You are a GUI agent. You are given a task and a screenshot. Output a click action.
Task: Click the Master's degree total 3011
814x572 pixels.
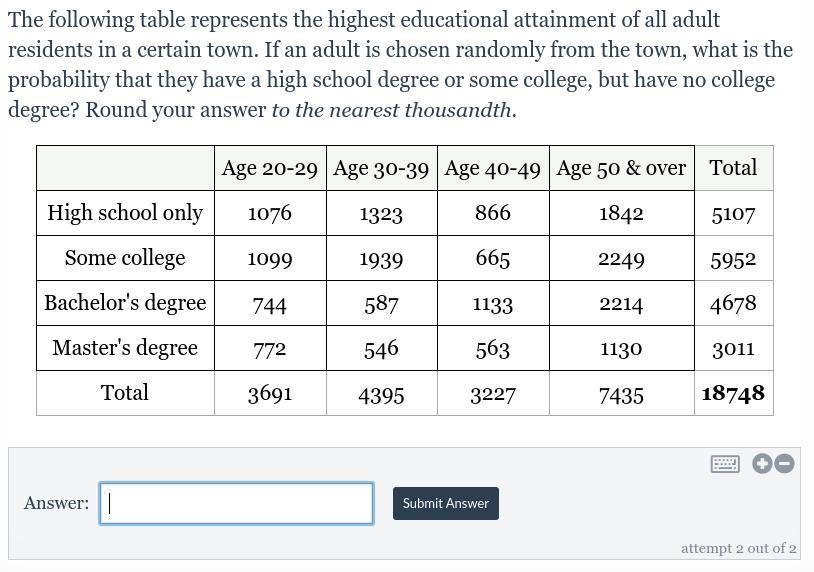tap(733, 348)
